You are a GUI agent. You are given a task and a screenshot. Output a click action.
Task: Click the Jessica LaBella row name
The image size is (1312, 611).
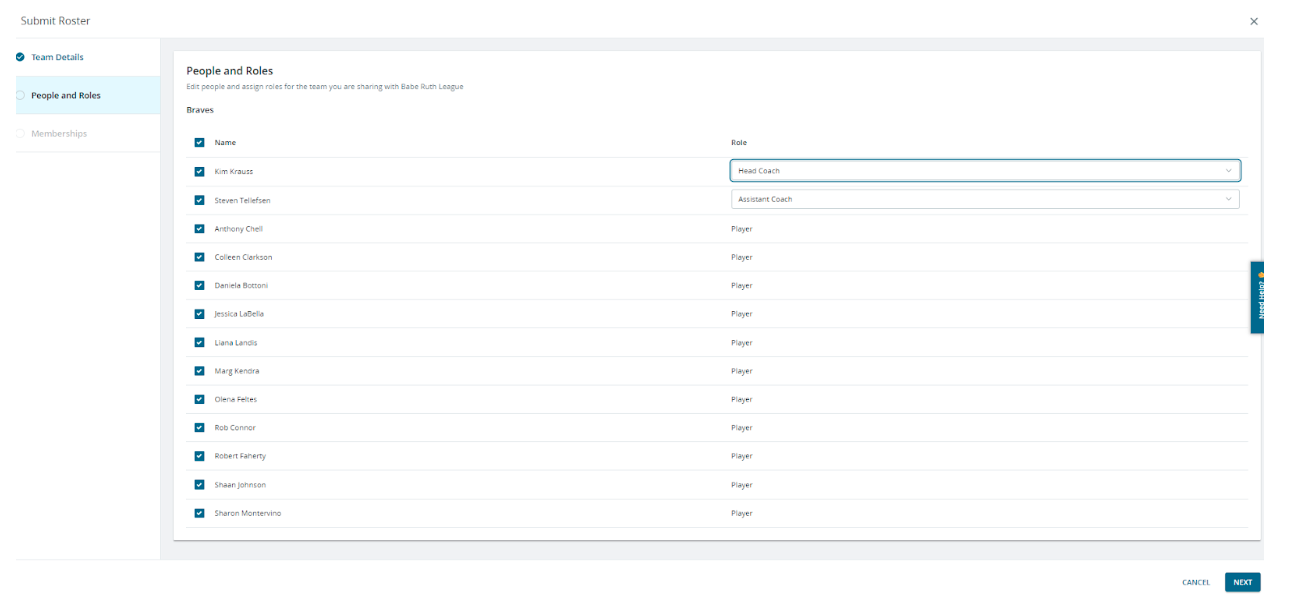239,314
